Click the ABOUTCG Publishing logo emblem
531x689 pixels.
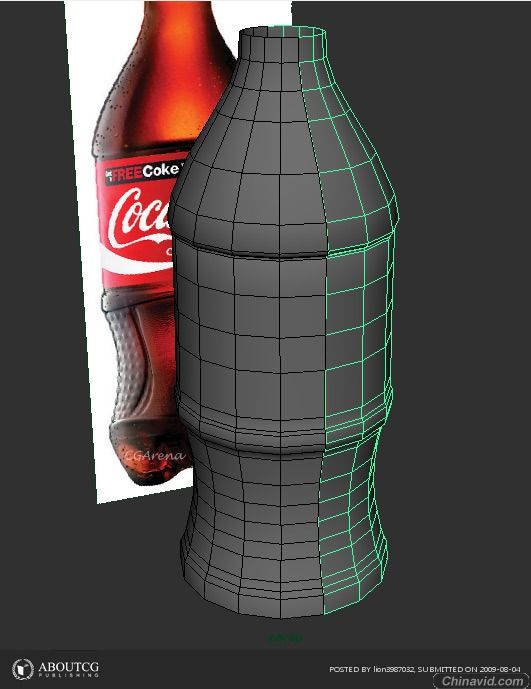point(22,669)
